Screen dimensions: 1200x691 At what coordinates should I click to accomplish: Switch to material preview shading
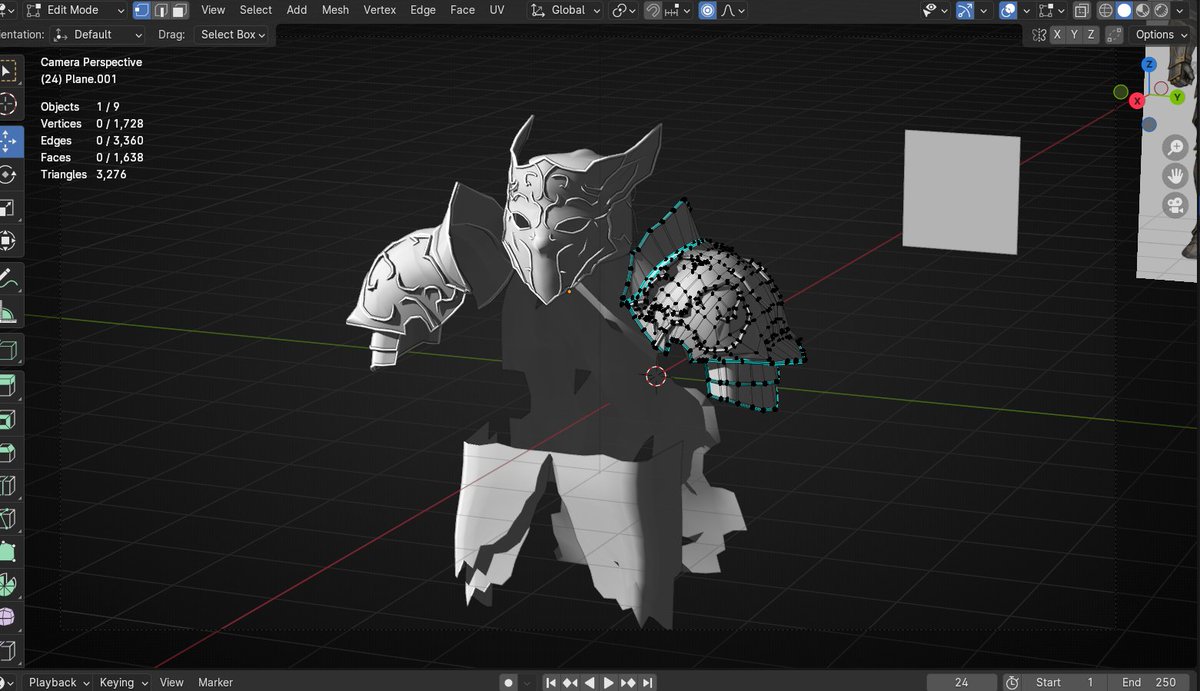pos(1144,10)
